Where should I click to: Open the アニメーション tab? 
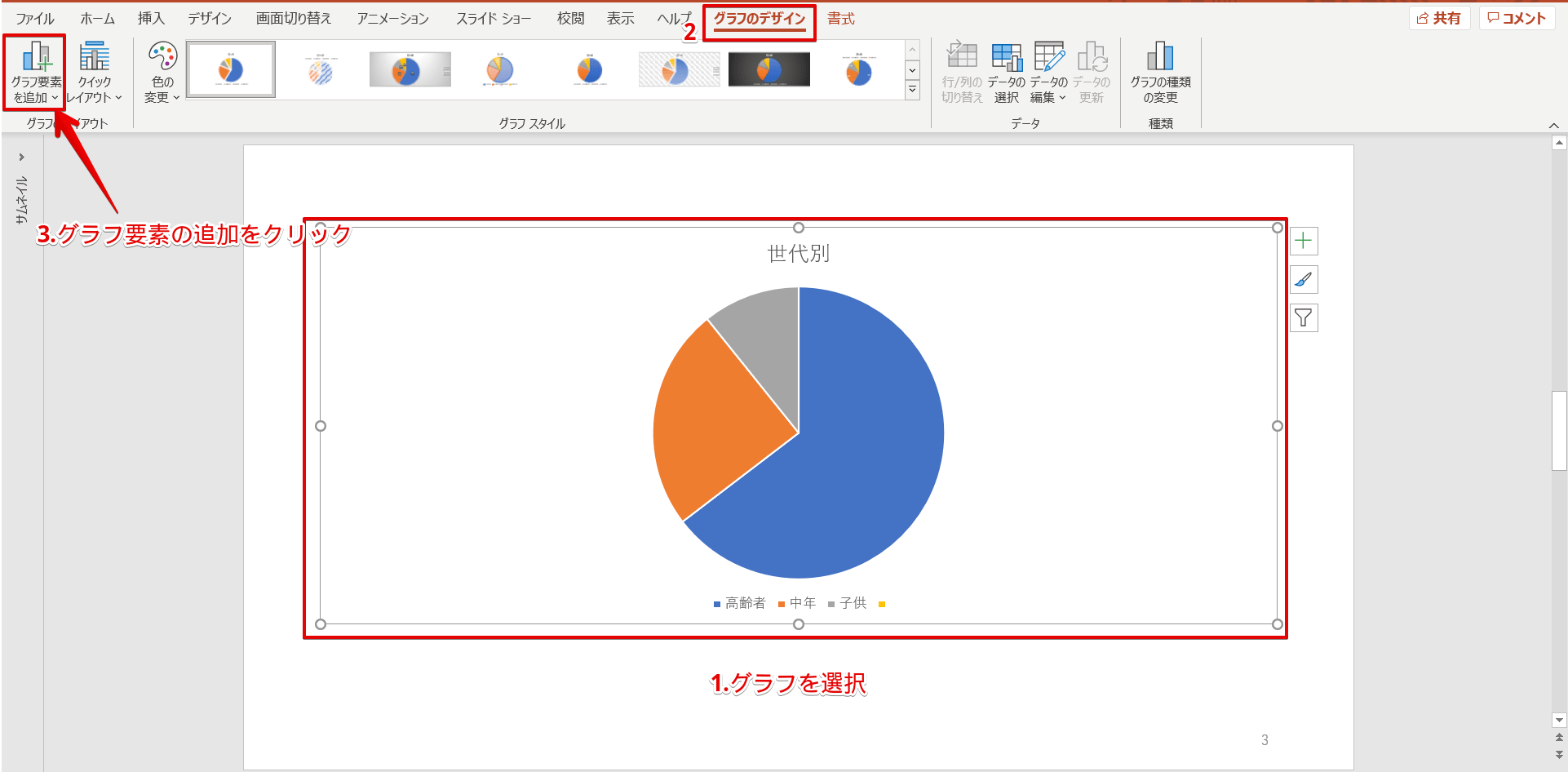coord(392,18)
